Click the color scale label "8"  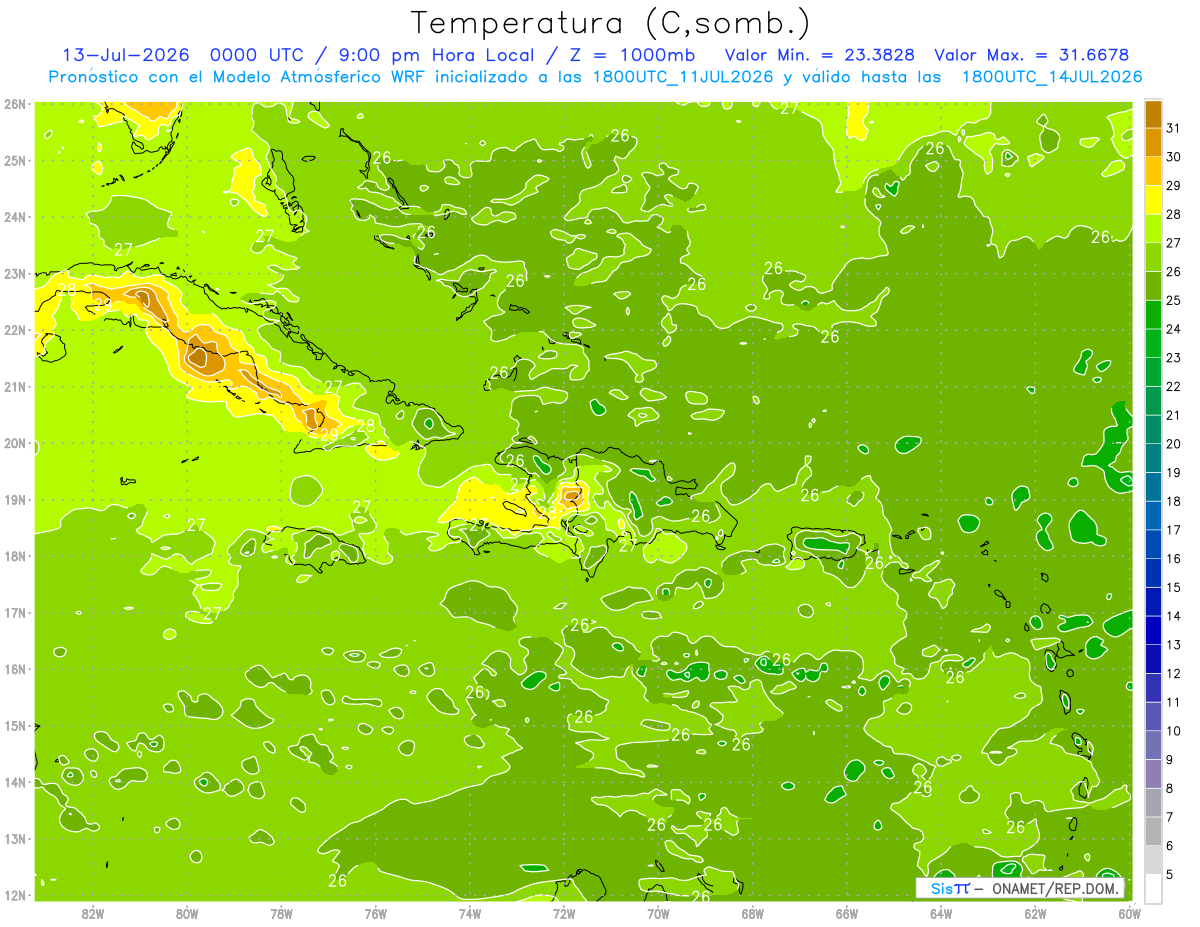tap(1171, 788)
